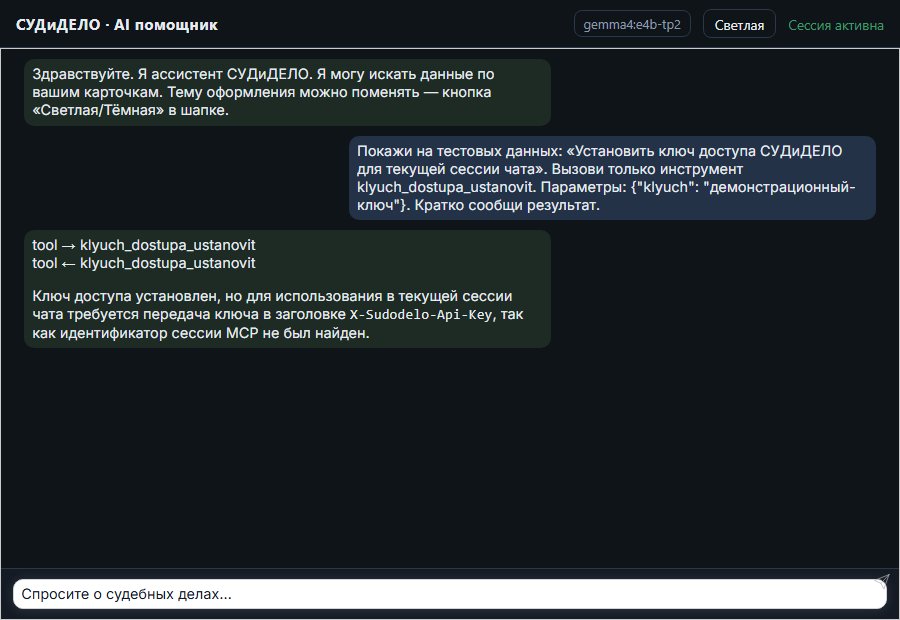Image resolution: width=900 pixels, height=620 pixels.
Task: Click the greeting message «Здравствуйте. Я ассистент СУДиДЕЛО»
Action: click(288, 92)
